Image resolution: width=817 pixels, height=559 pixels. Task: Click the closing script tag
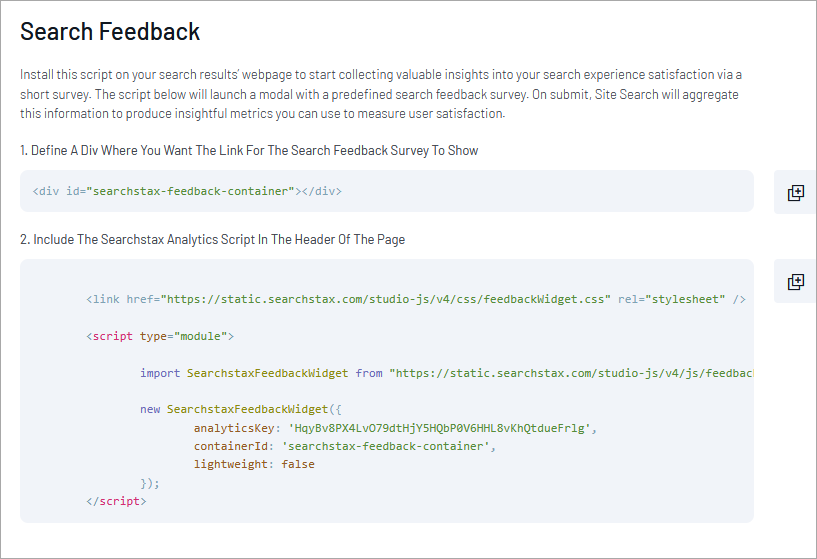click(x=116, y=501)
